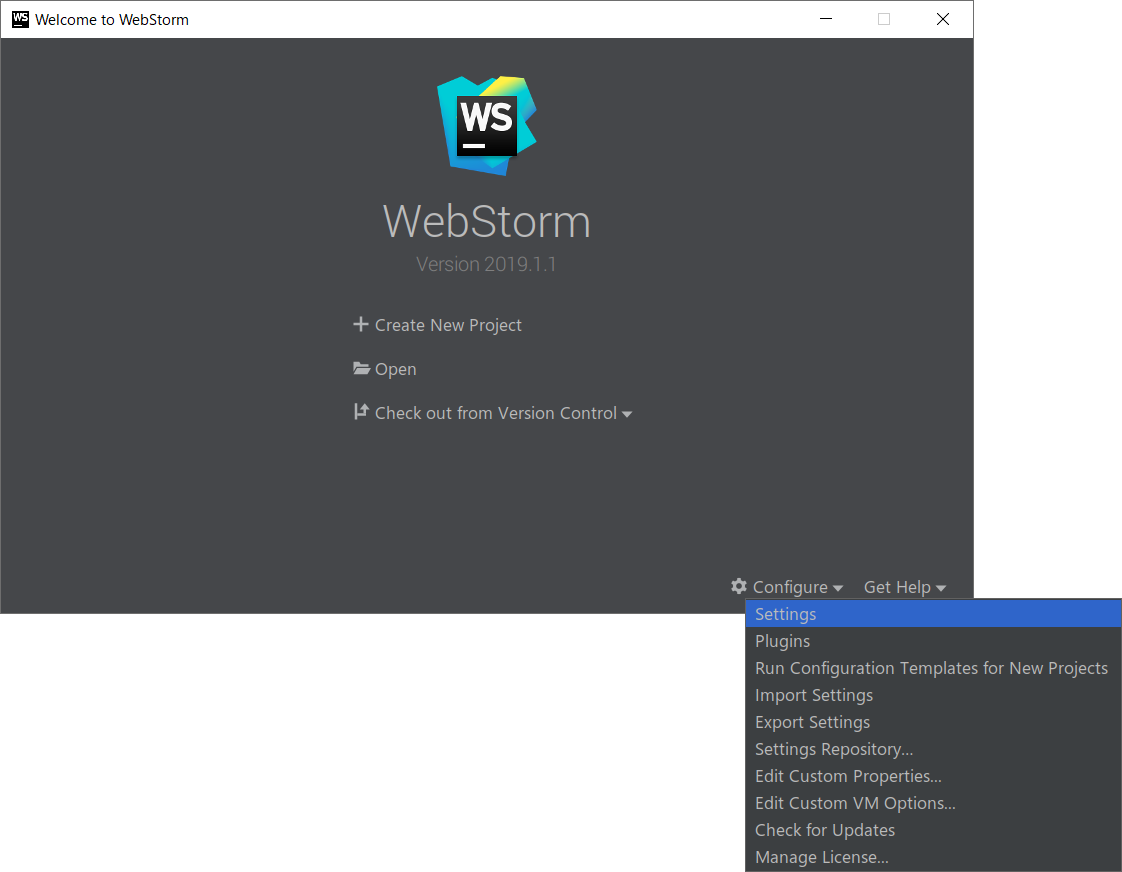Create a new project
The image size is (1122, 872).
448,325
